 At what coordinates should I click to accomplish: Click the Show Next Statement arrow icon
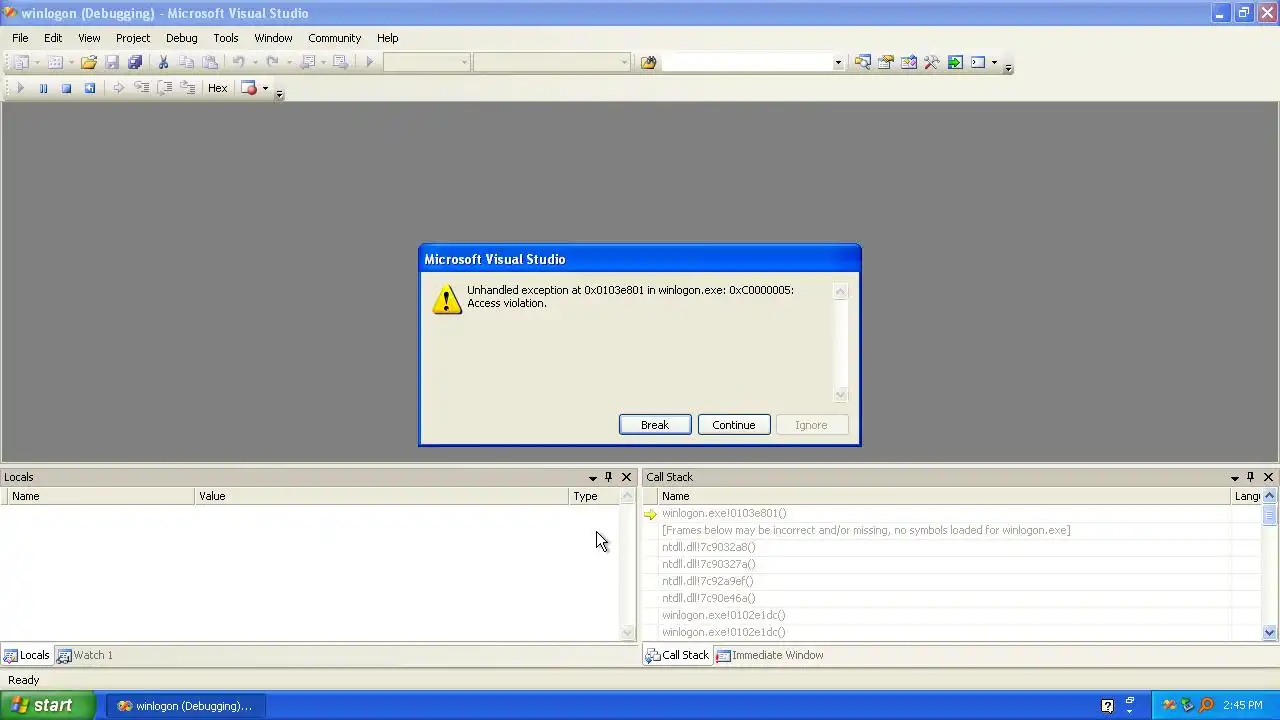click(x=118, y=88)
